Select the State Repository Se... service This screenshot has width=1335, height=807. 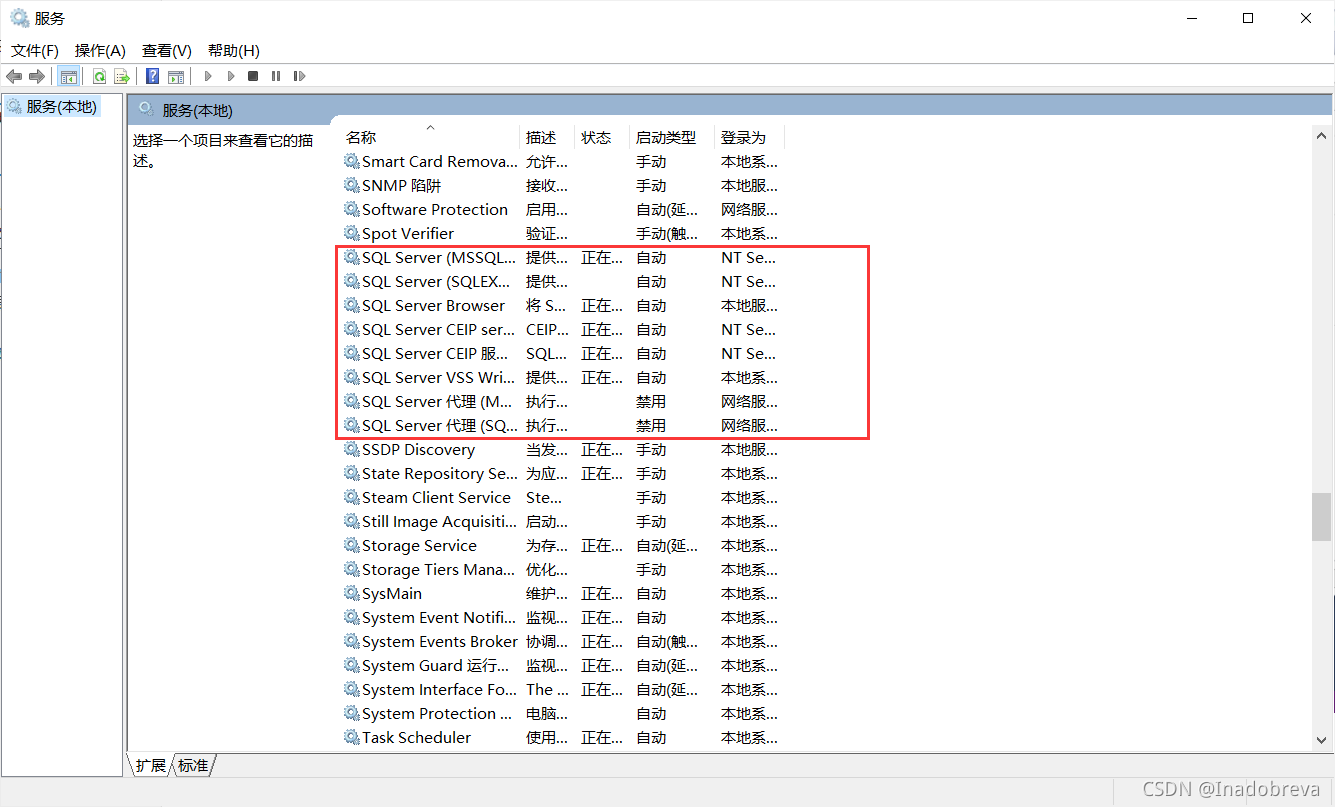561,473
